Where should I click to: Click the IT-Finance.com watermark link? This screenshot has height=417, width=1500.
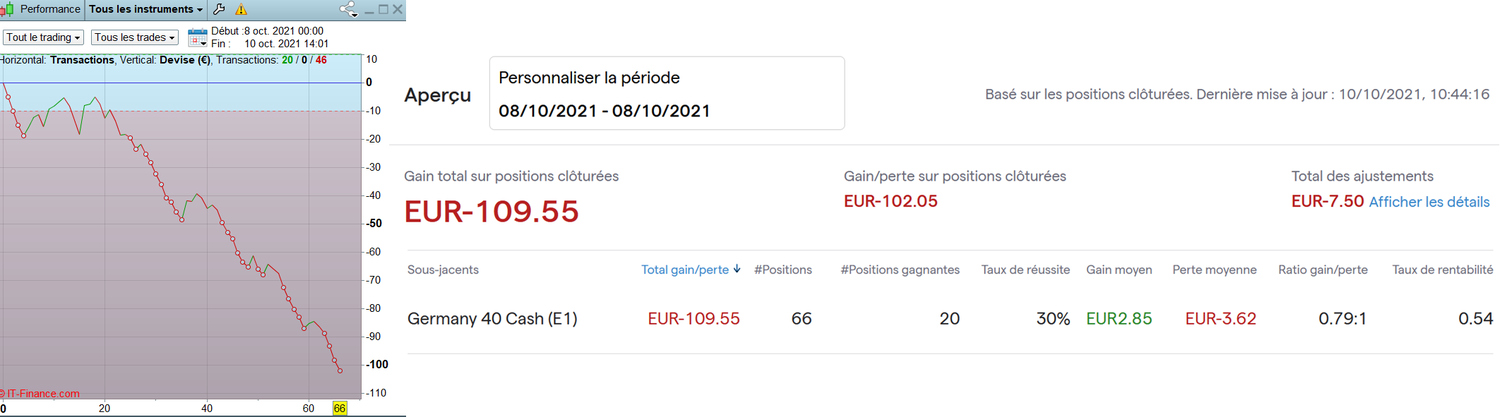(x=42, y=394)
